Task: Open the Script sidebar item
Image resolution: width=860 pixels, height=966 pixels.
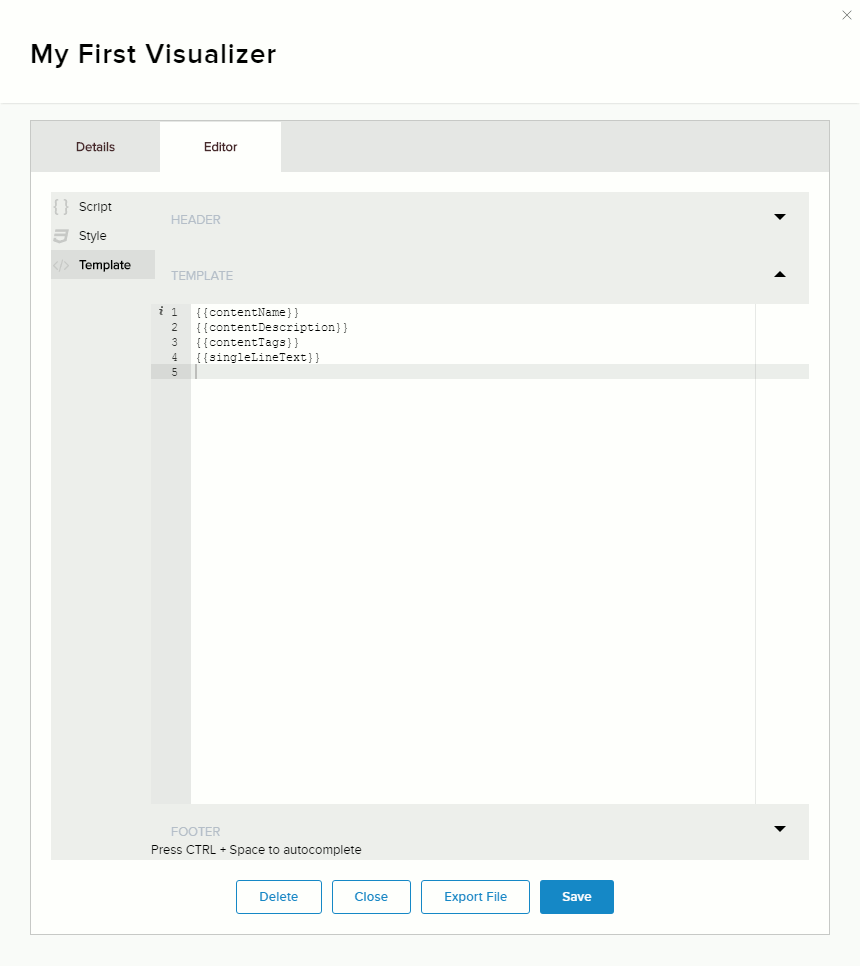Action: (93, 207)
